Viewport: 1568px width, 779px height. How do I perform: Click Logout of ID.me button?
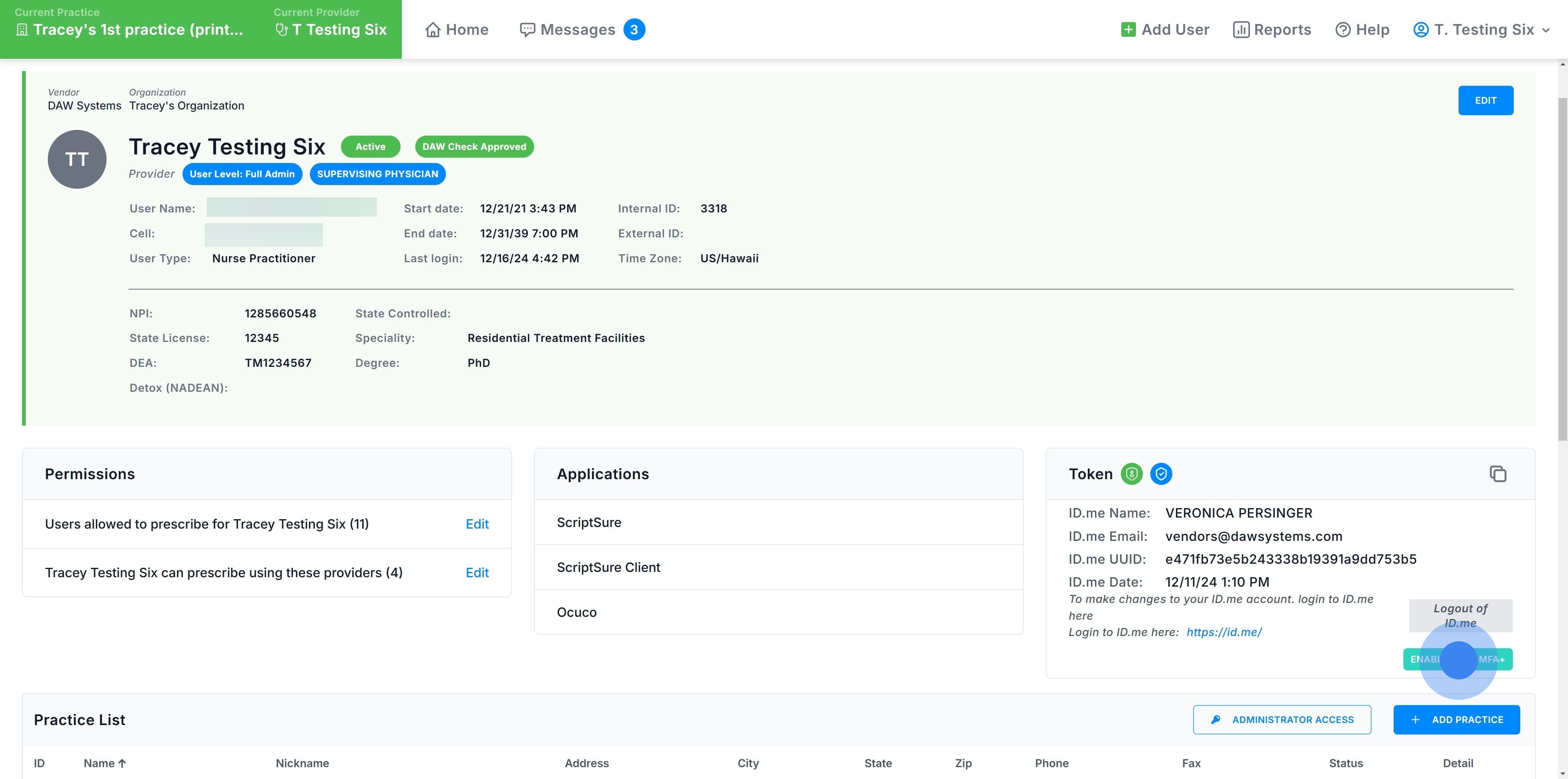(1460, 616)
